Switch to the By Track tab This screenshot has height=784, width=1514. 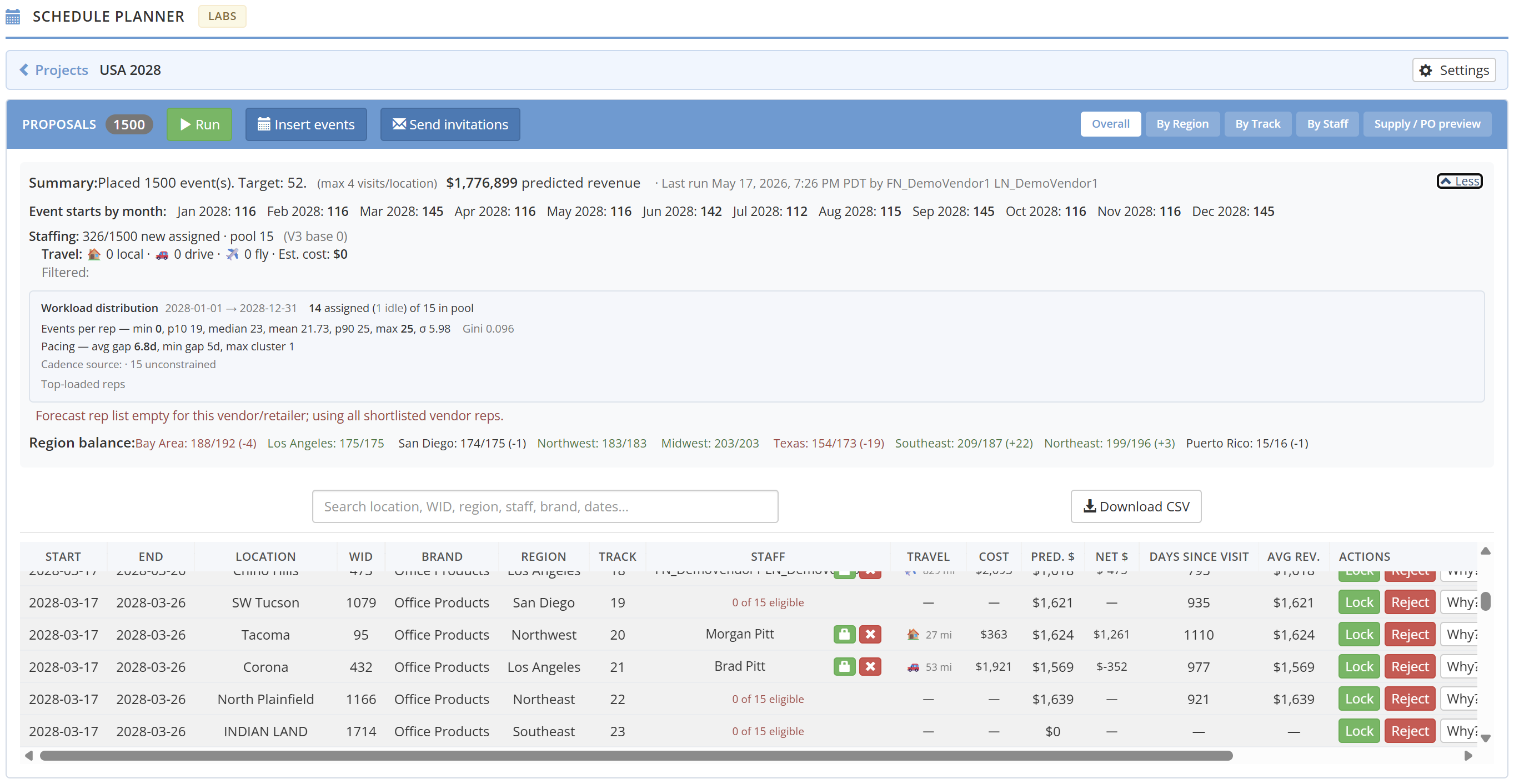1258,124
